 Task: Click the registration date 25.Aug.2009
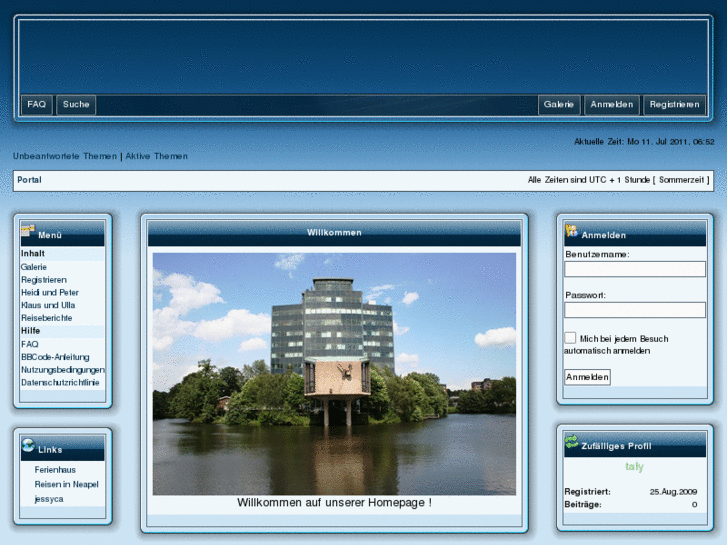pyautogui.click(x=673, y=492)
